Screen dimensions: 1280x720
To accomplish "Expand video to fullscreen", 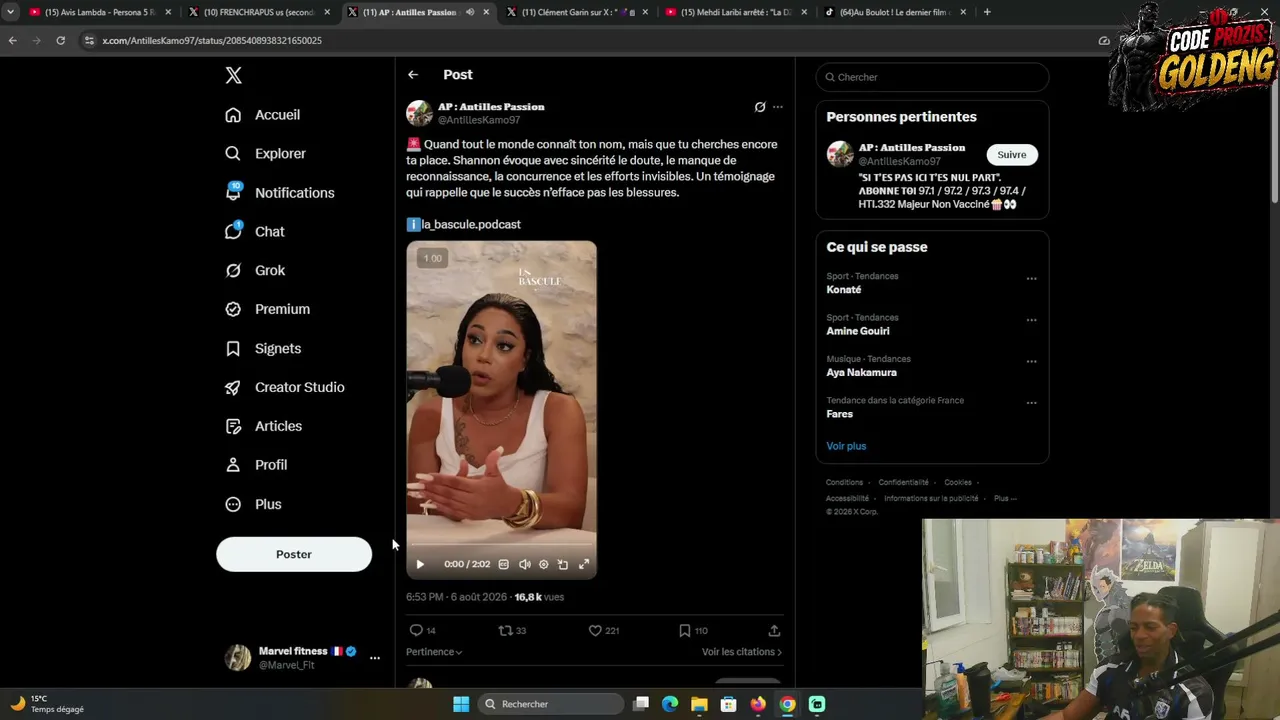I will pos(584,565).
